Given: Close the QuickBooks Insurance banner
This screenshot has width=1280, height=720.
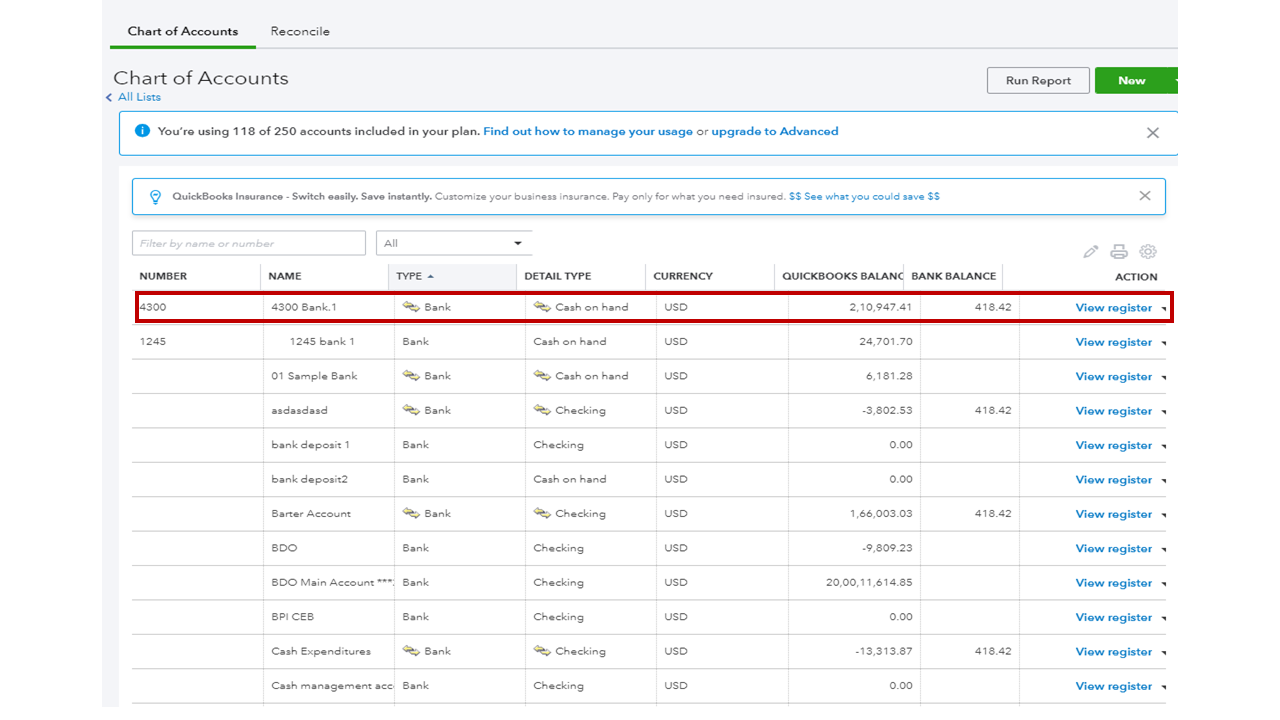Looking at the screenshot, I should pyautogui.click(x=1145, y=196).
